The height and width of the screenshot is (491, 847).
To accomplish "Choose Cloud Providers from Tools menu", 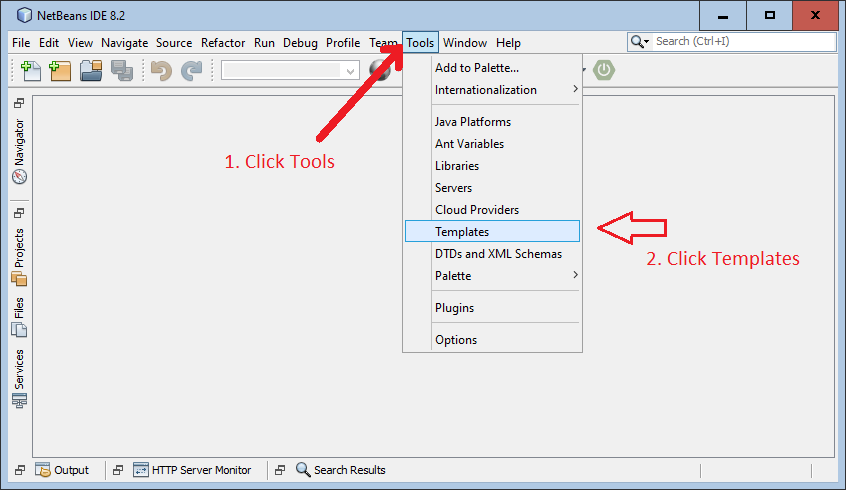I will click(x=493, y=210).
